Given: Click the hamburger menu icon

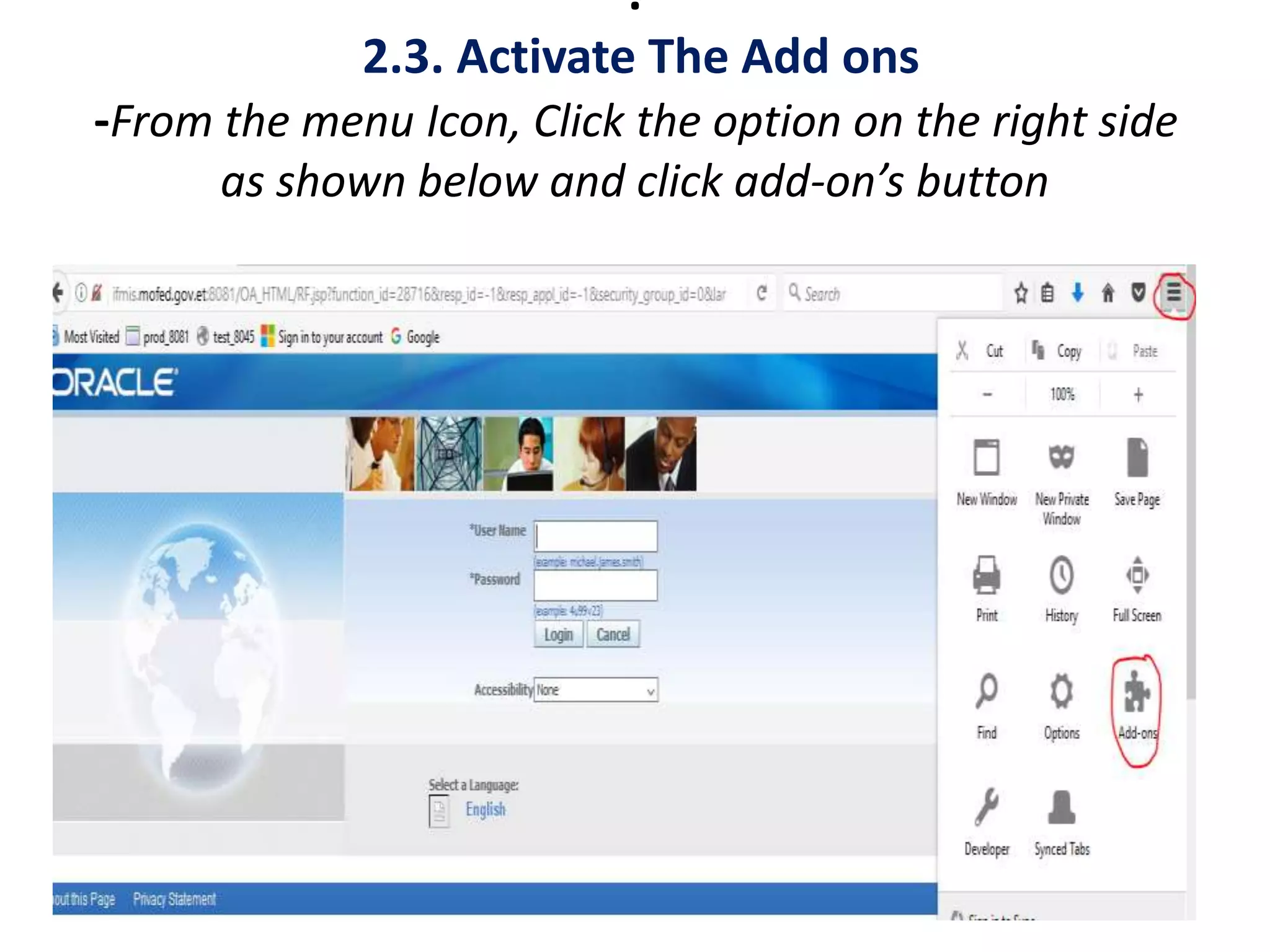Looking at the screenshot, I should [1173, 293].
